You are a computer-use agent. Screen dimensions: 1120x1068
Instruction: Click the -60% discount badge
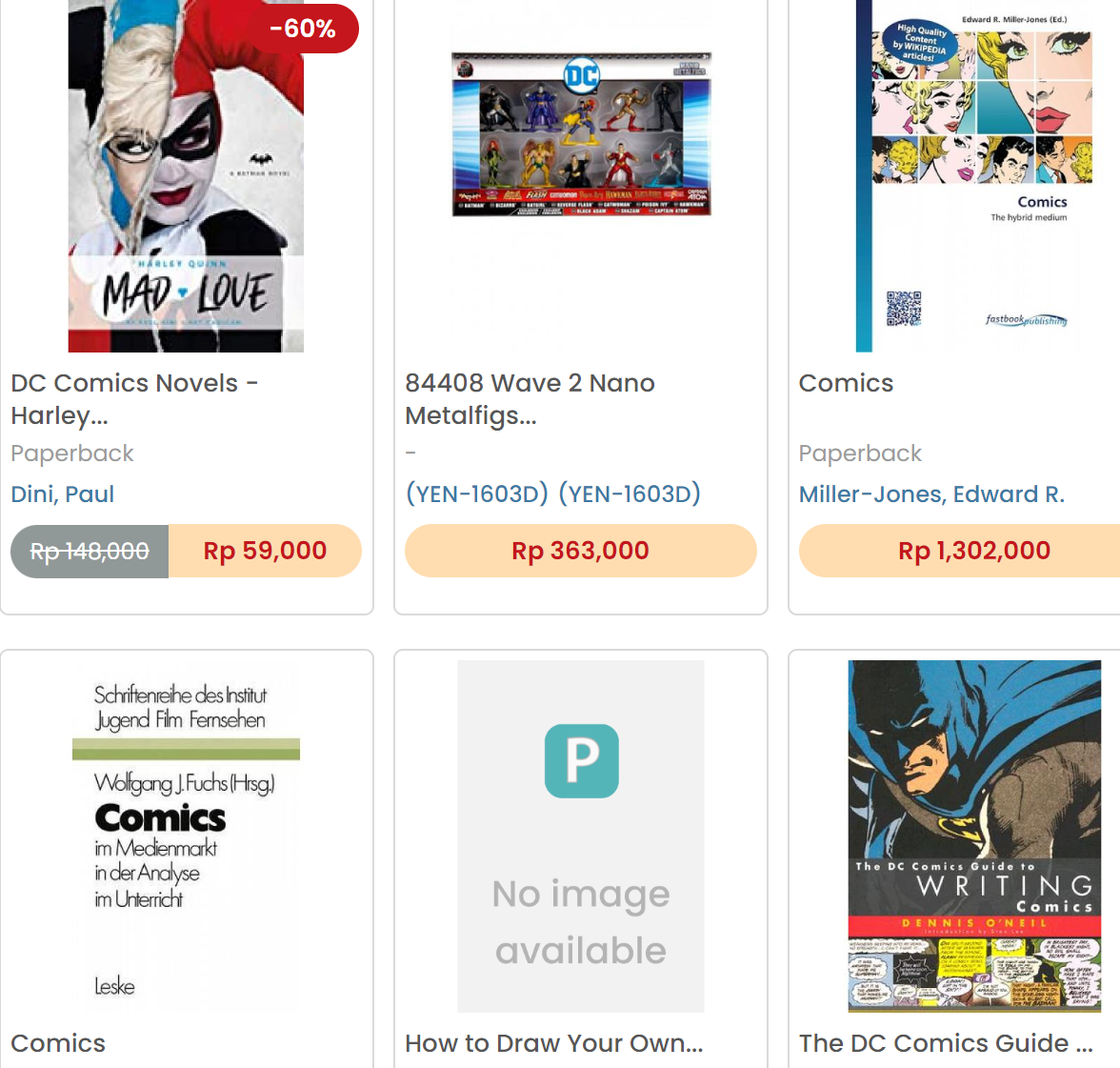[x=303, y=29]
